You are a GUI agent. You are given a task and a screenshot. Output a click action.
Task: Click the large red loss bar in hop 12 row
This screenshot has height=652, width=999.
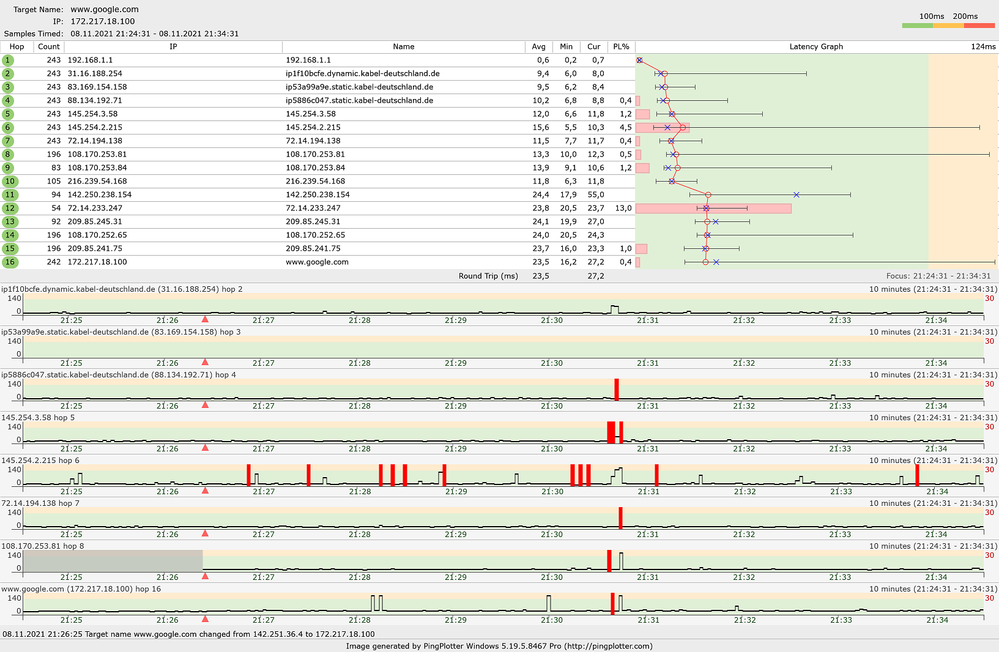pos(714,208)
